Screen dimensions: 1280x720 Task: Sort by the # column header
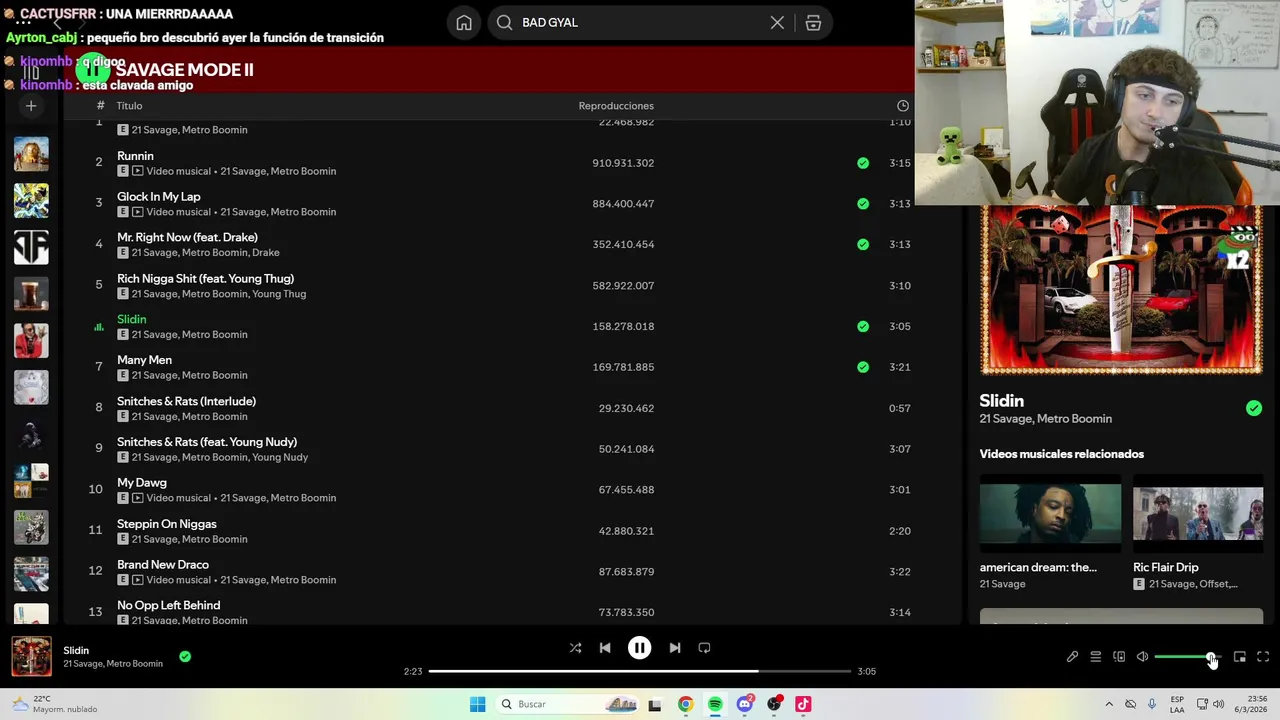(100, 106)
